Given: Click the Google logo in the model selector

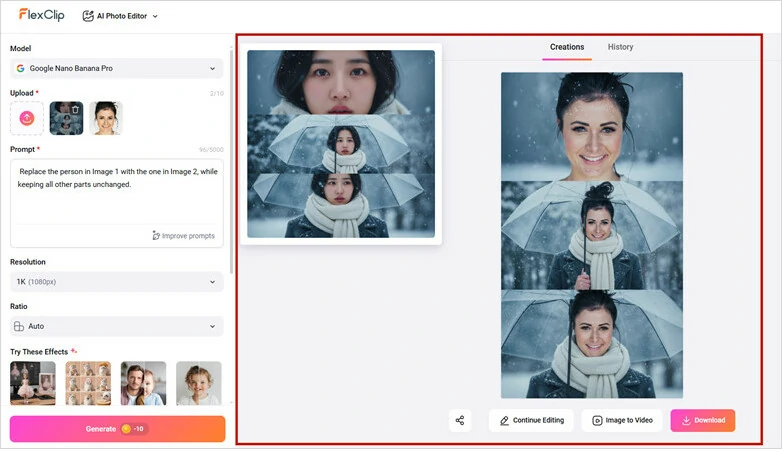Looking at the screenshot, I should [20, 68].
